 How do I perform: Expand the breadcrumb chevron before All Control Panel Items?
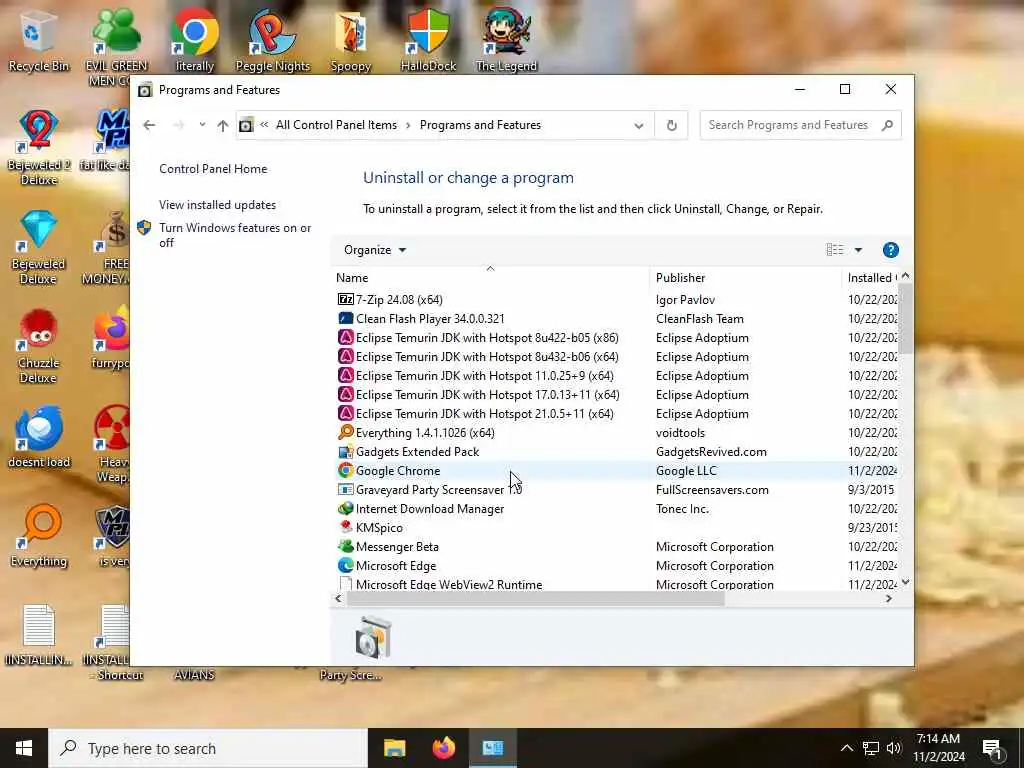pyautogui.click(x=264, y=125)
